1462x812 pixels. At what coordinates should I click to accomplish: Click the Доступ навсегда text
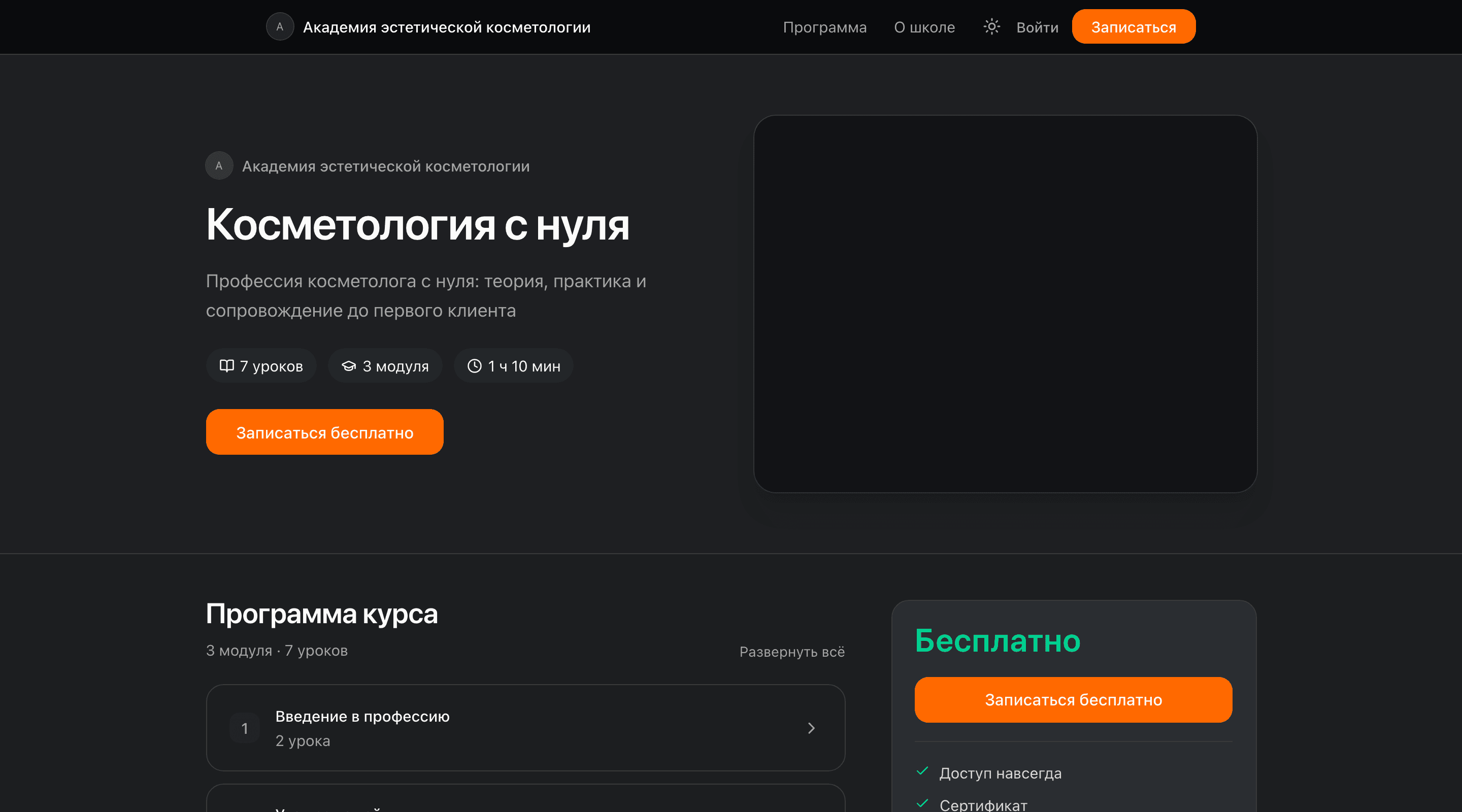(x=1000, y=773)
